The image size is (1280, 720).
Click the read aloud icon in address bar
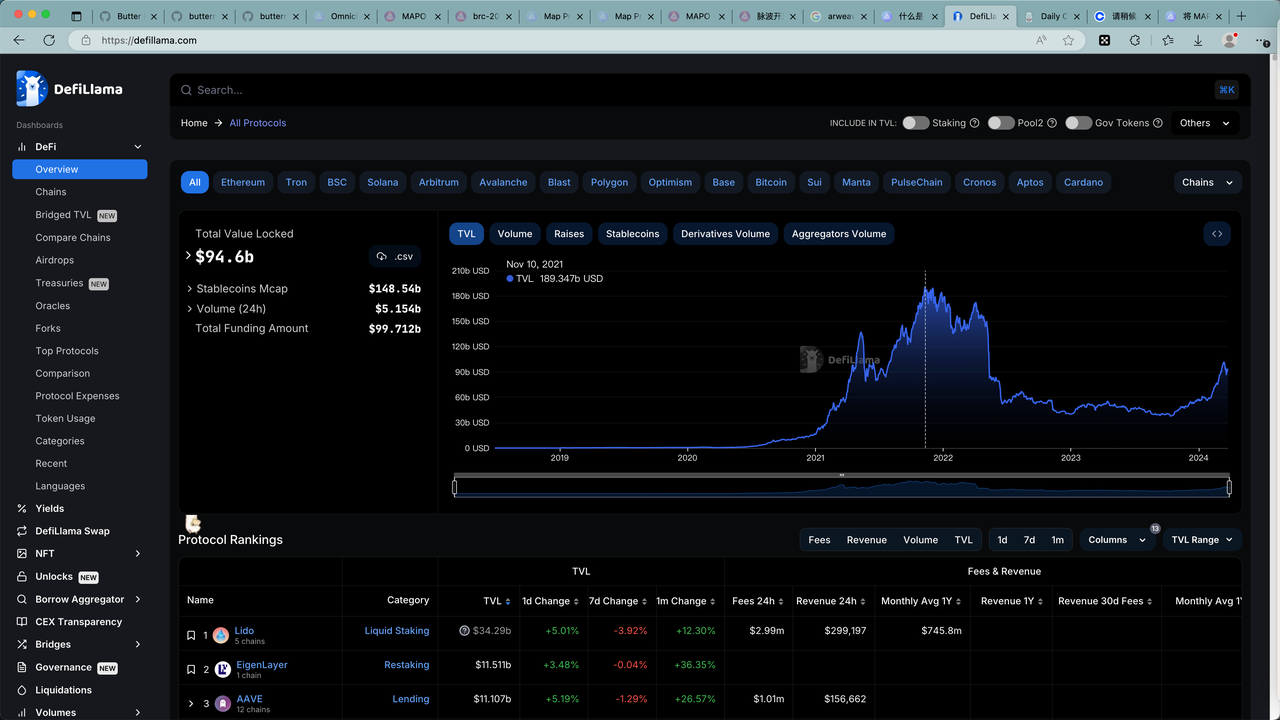tap(1041, 40)
